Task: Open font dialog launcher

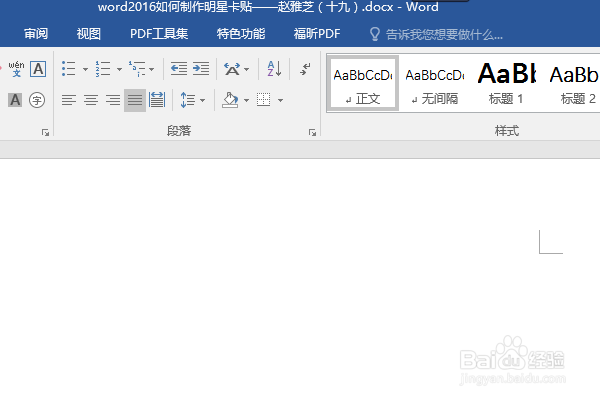Action: 46,132
